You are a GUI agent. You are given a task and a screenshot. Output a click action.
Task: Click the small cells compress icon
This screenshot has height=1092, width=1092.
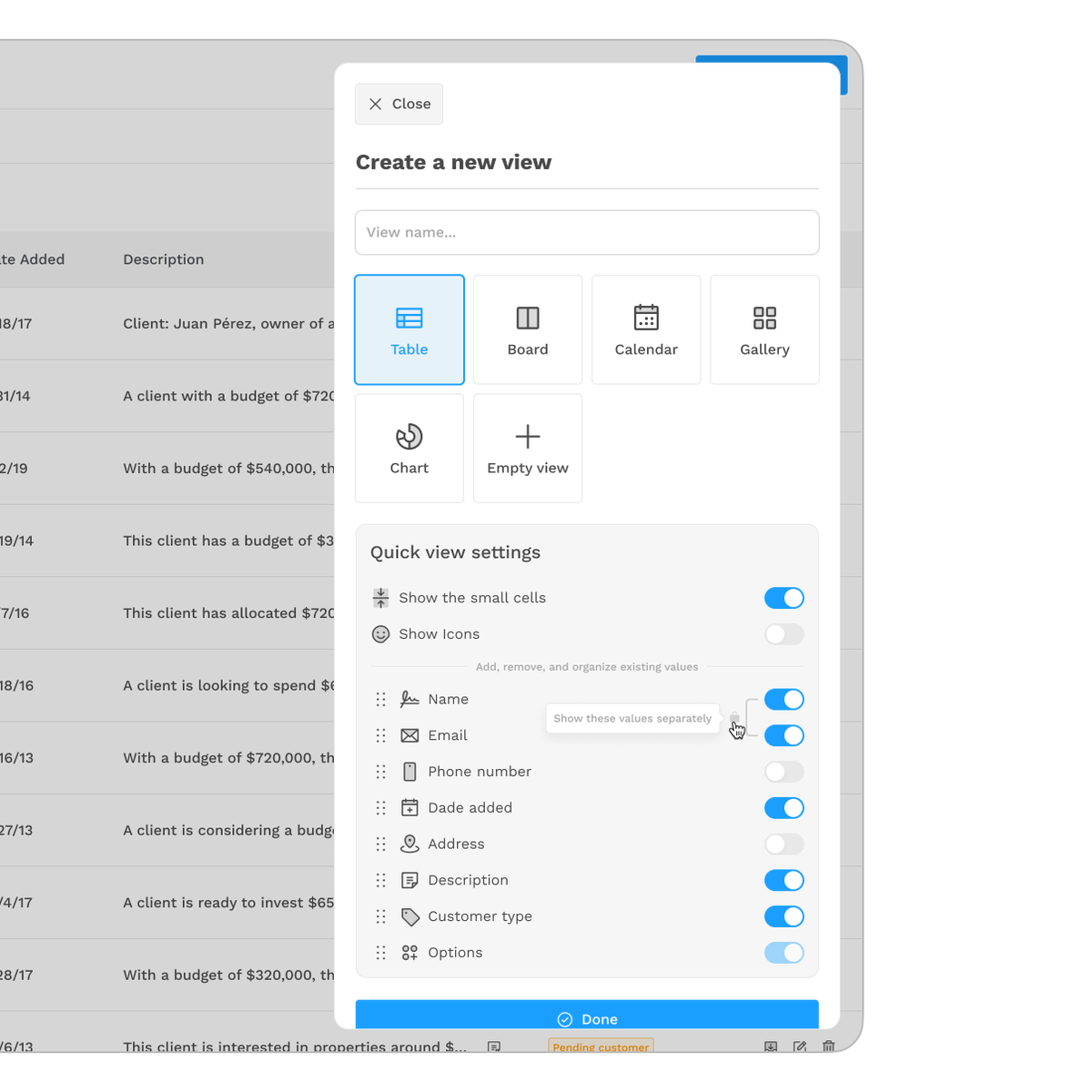coord(381,598)
